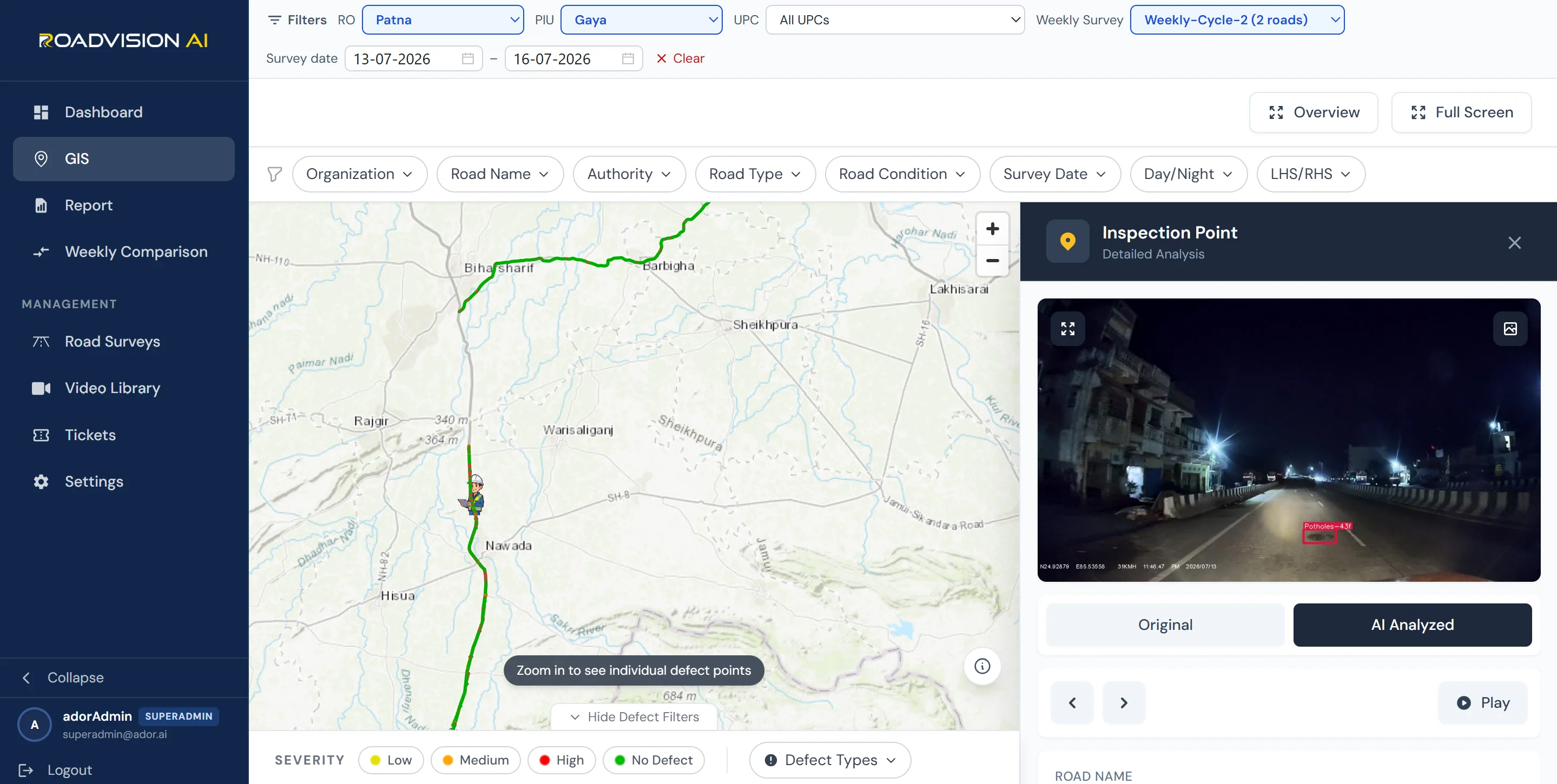Toggle Medium severity filter
The width and height of the screenshot is (1557, 784).
click(x=476, y=760)
